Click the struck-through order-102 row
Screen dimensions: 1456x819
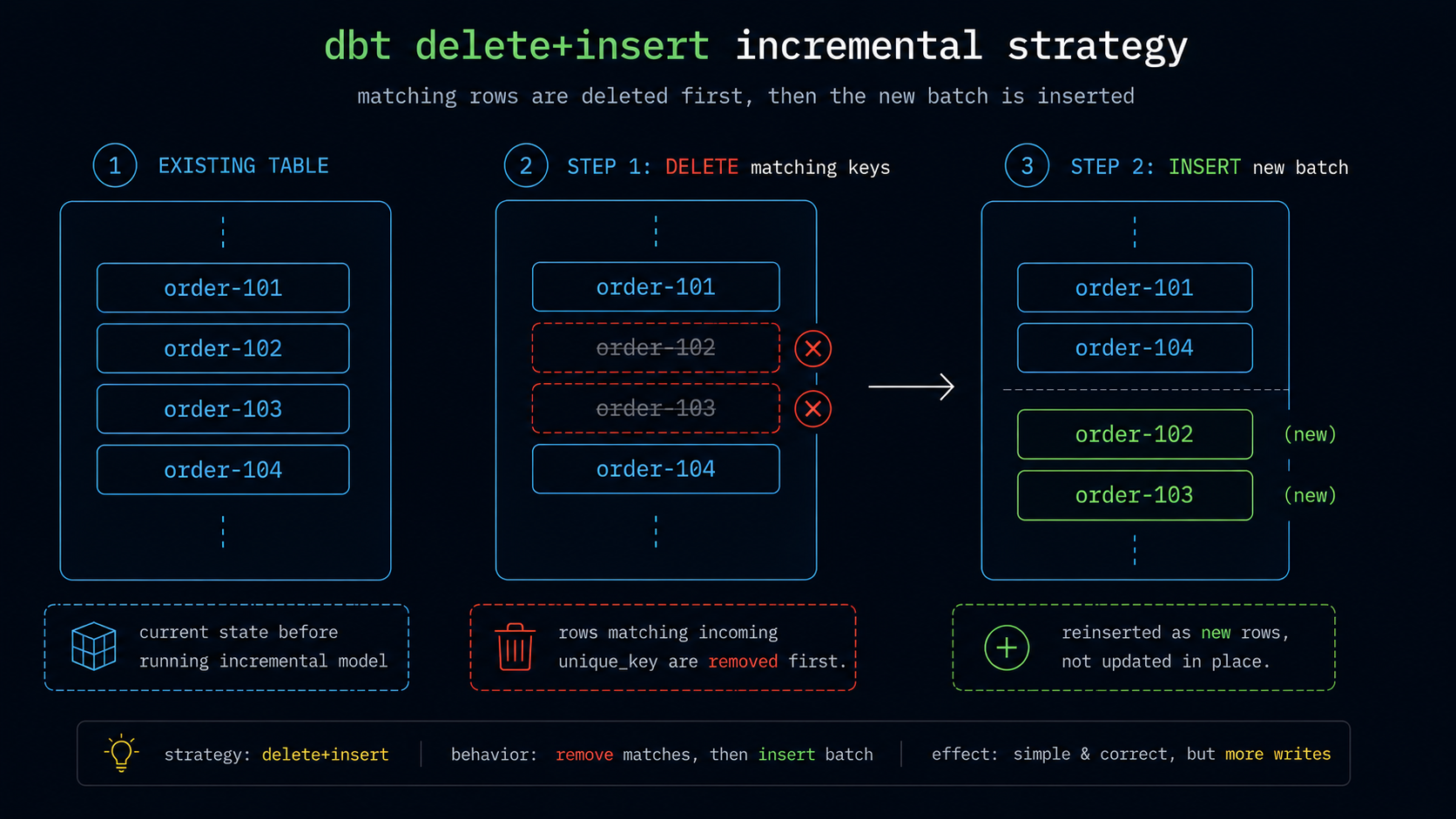click(x=656, y=348)
